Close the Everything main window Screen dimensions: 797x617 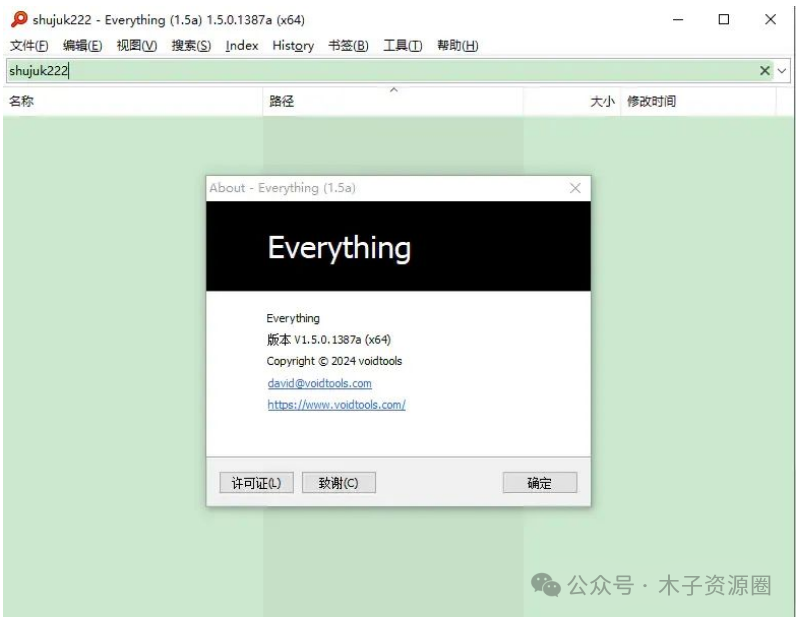771,19
